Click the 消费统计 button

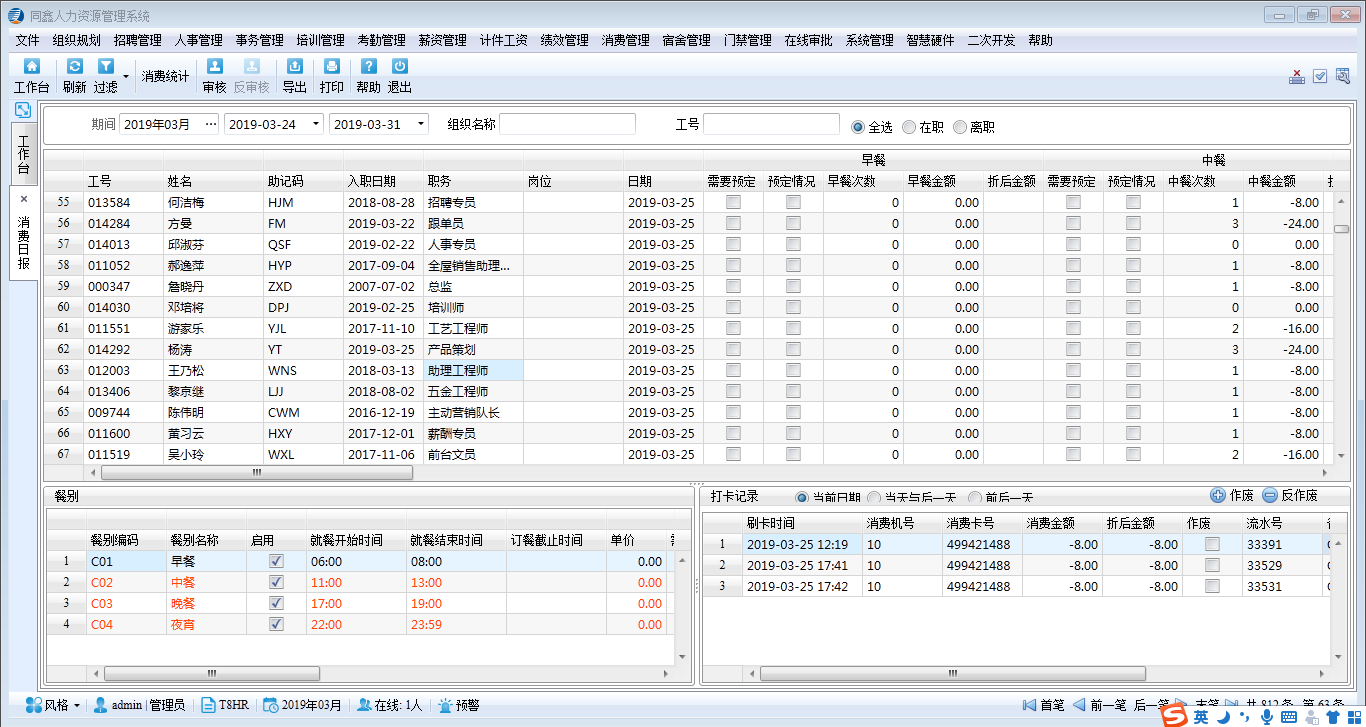click(x=165, y=77)
